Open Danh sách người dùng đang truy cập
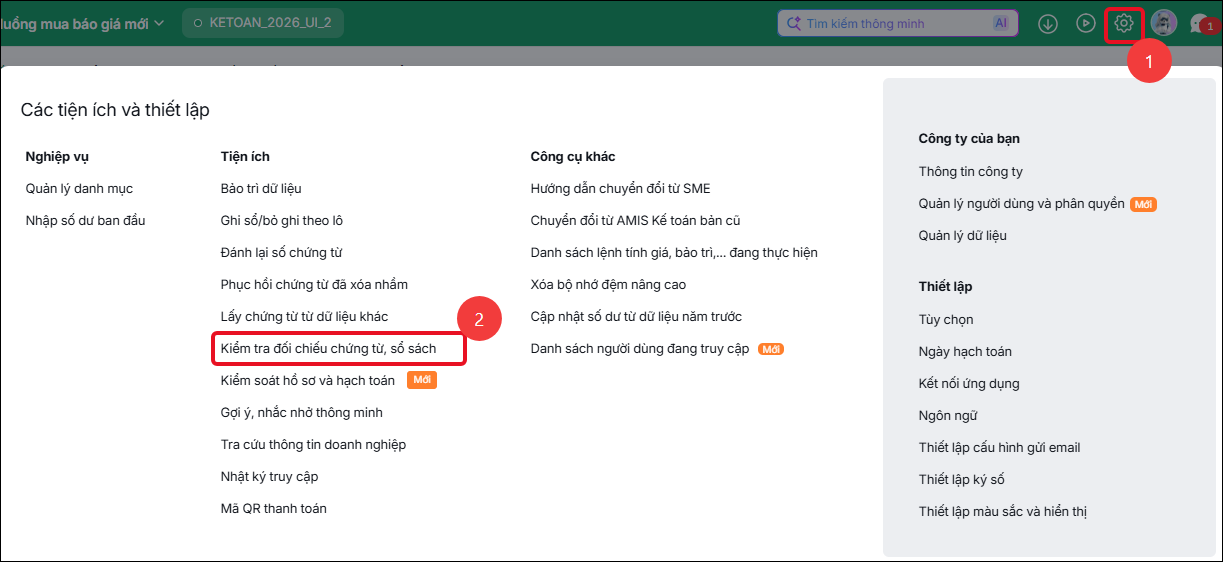 [x=640, y=348]
